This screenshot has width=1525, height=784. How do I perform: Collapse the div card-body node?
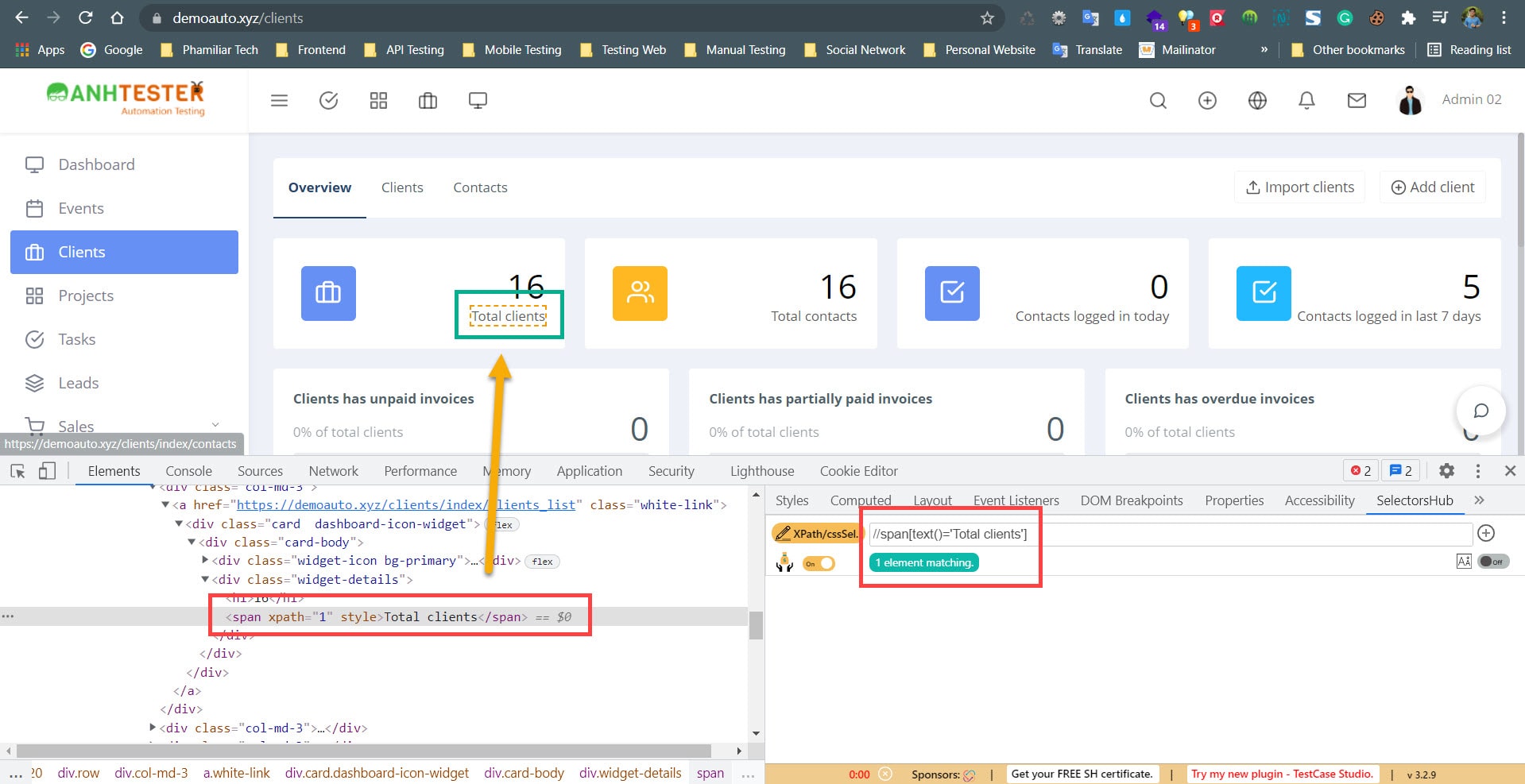(x=192, y=542)
